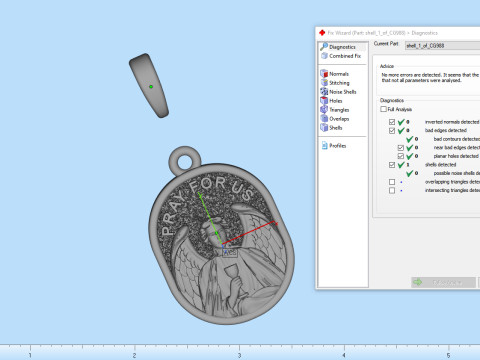The height and width of the screenshot is (360, 480).
Task: Click ruler mark 3 at bottom
Action: (239, 355)
